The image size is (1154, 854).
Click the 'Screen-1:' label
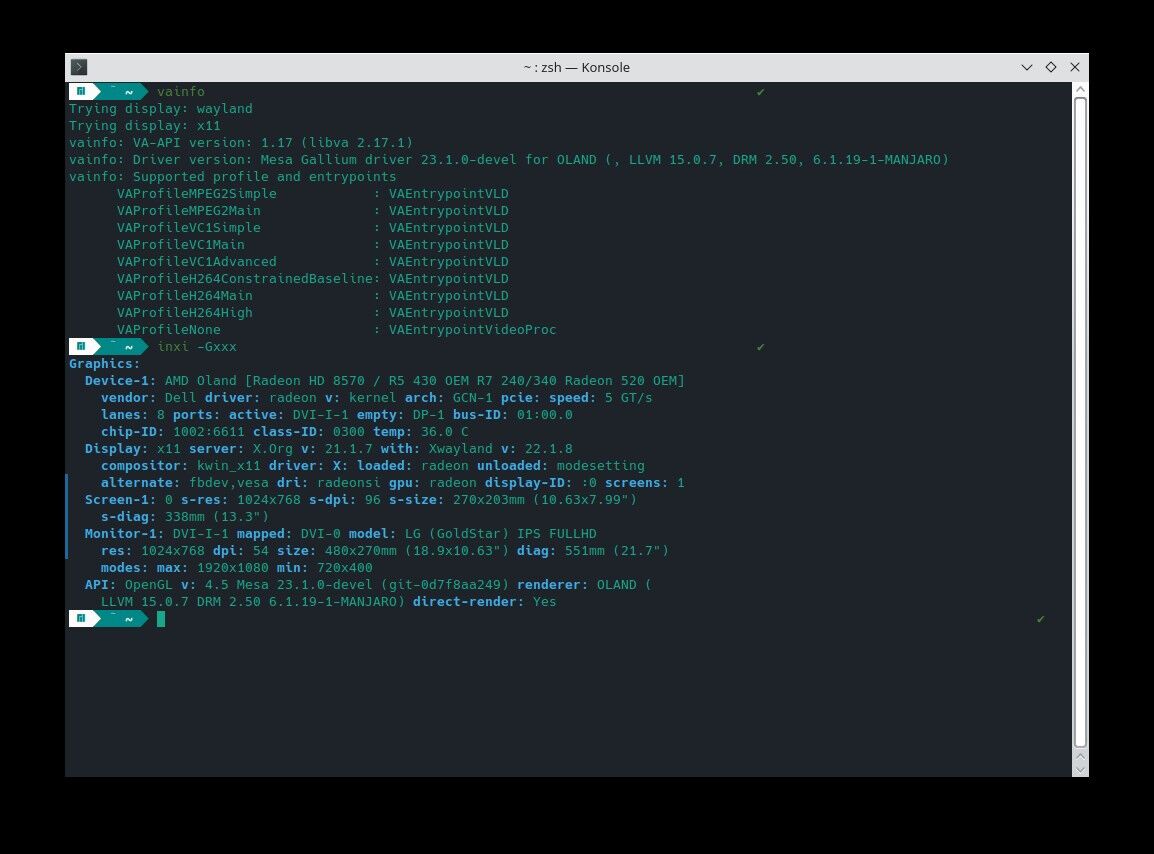coord(121,499)
